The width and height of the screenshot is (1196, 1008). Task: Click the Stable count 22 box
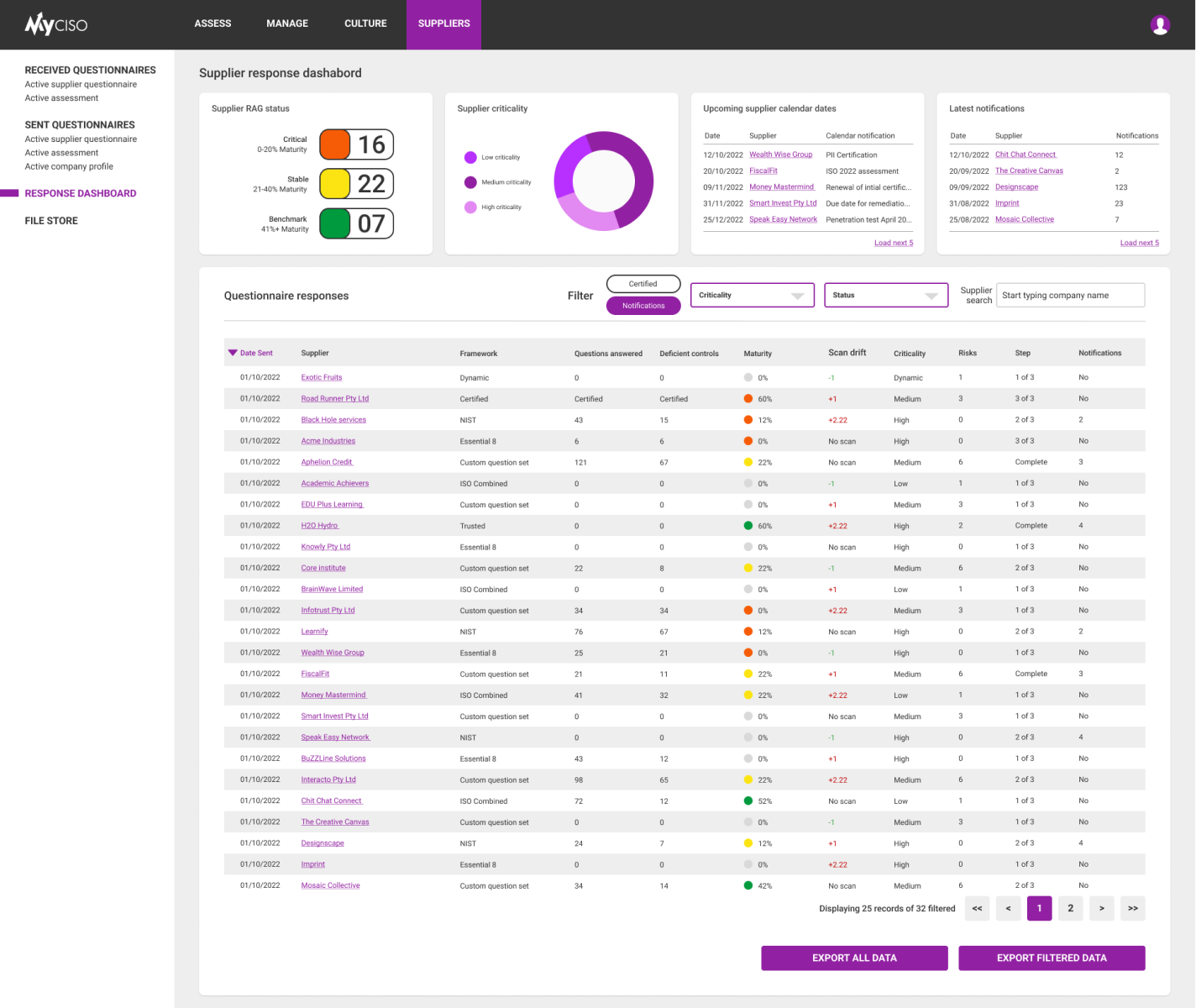(372, 183)
